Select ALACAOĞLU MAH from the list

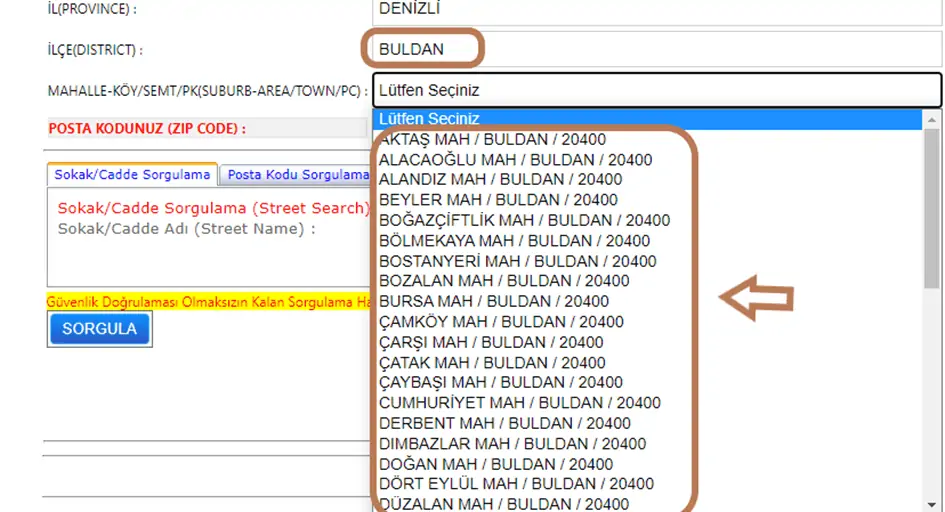click(x=515, y=160)
